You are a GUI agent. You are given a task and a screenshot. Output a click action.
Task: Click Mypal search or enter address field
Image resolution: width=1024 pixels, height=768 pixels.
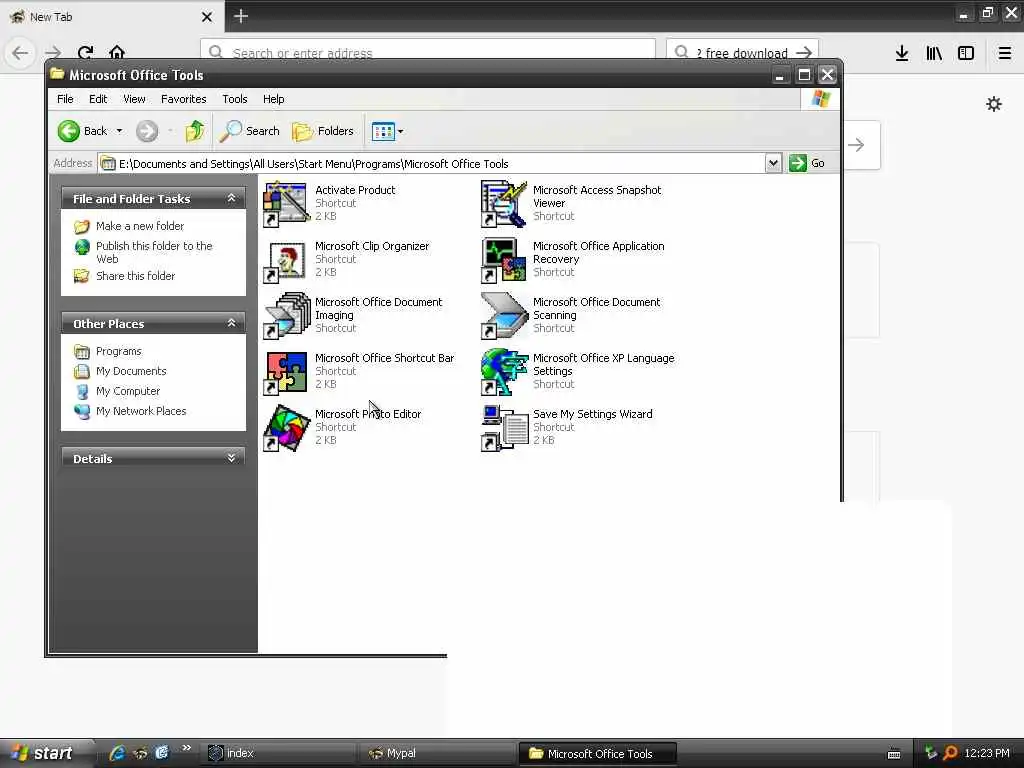(x=428, y=51)
